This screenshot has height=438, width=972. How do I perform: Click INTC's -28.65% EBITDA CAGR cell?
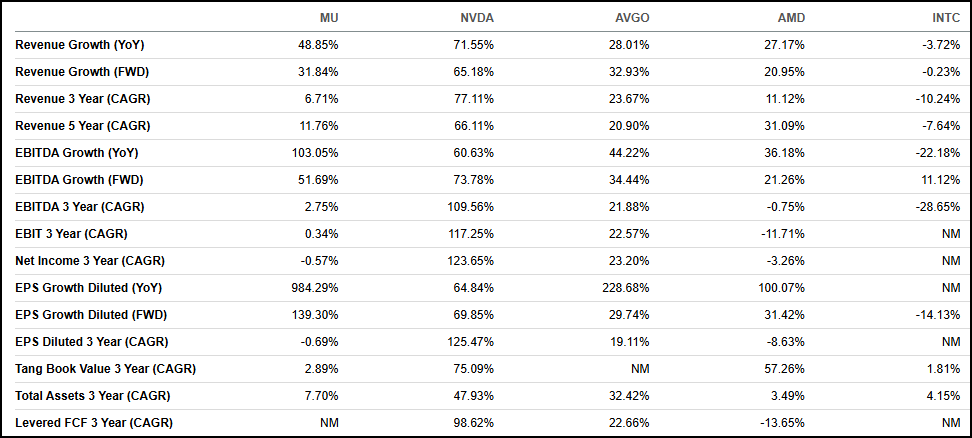click(939, 207)
